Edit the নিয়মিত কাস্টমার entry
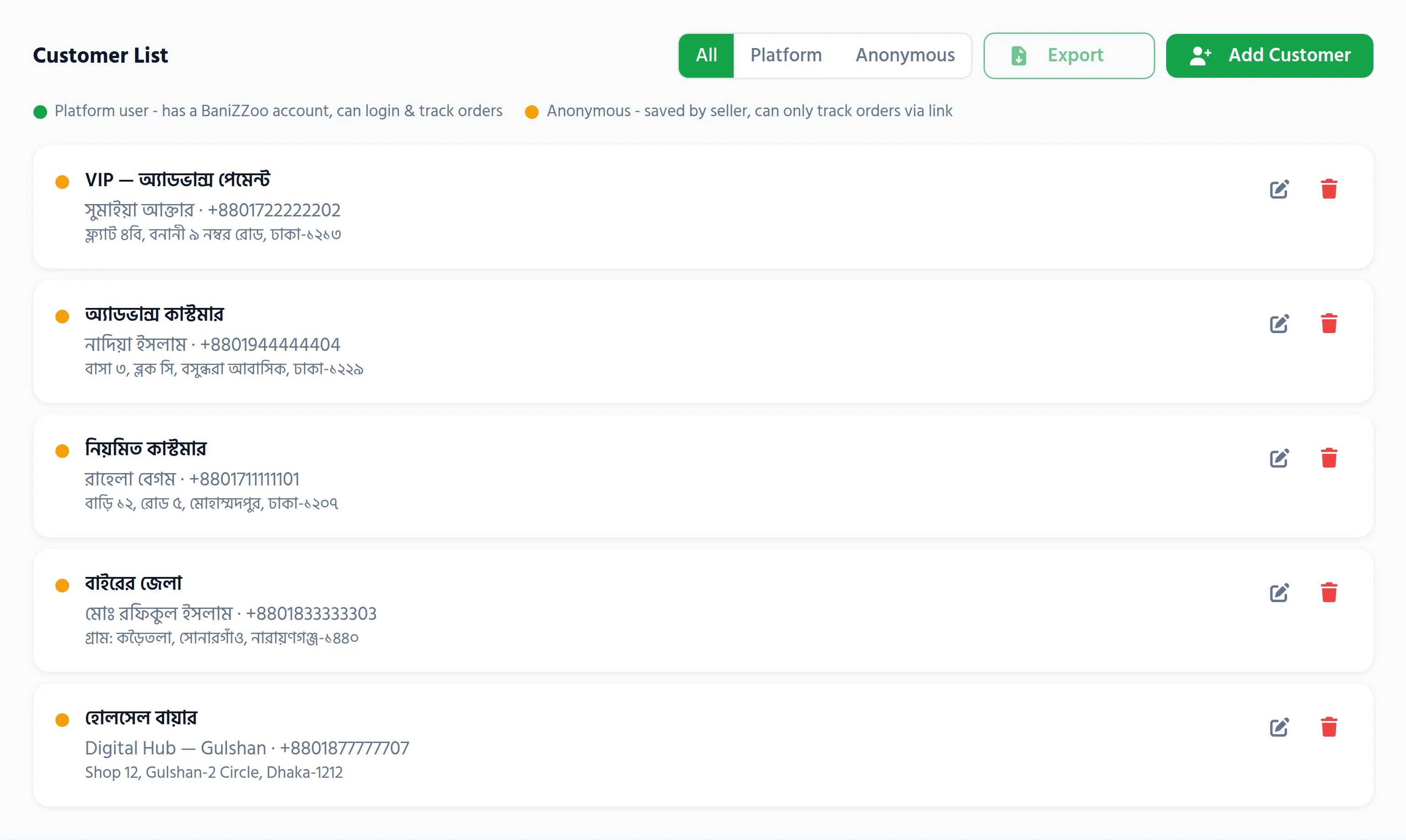 pyautogui.click(x=1279, y=458)
